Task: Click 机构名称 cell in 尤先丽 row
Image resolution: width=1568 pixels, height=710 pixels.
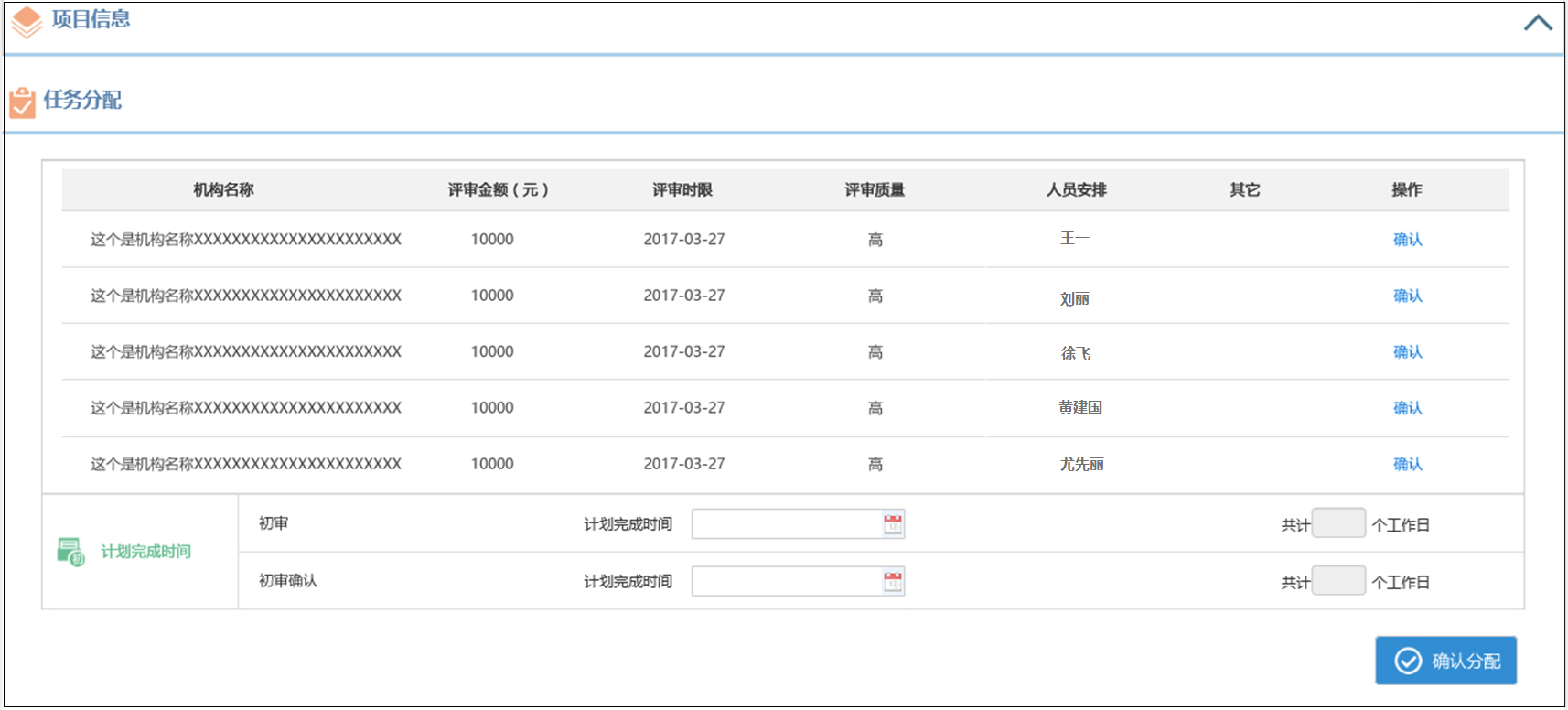Action: (x=246, y=465)
